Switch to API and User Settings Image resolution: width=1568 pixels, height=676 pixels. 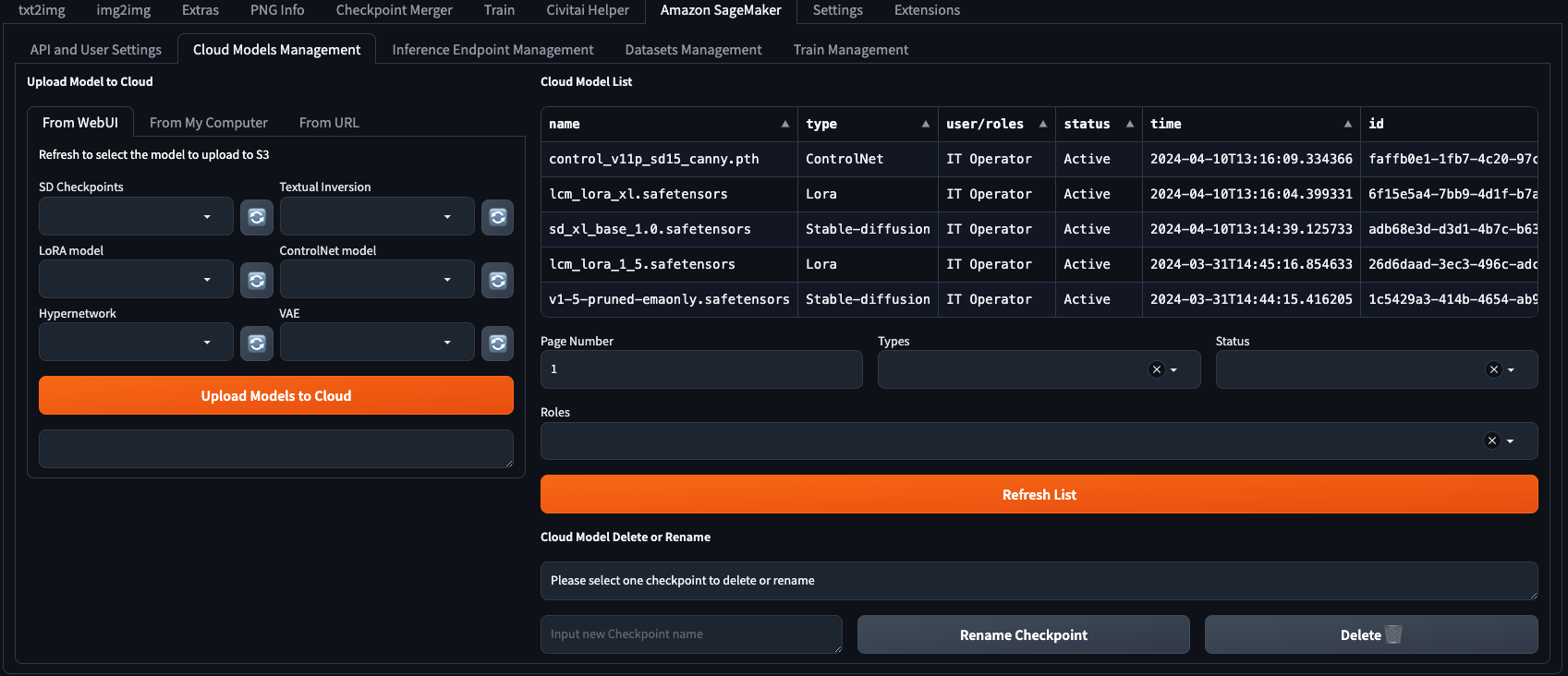click(96, 50)
